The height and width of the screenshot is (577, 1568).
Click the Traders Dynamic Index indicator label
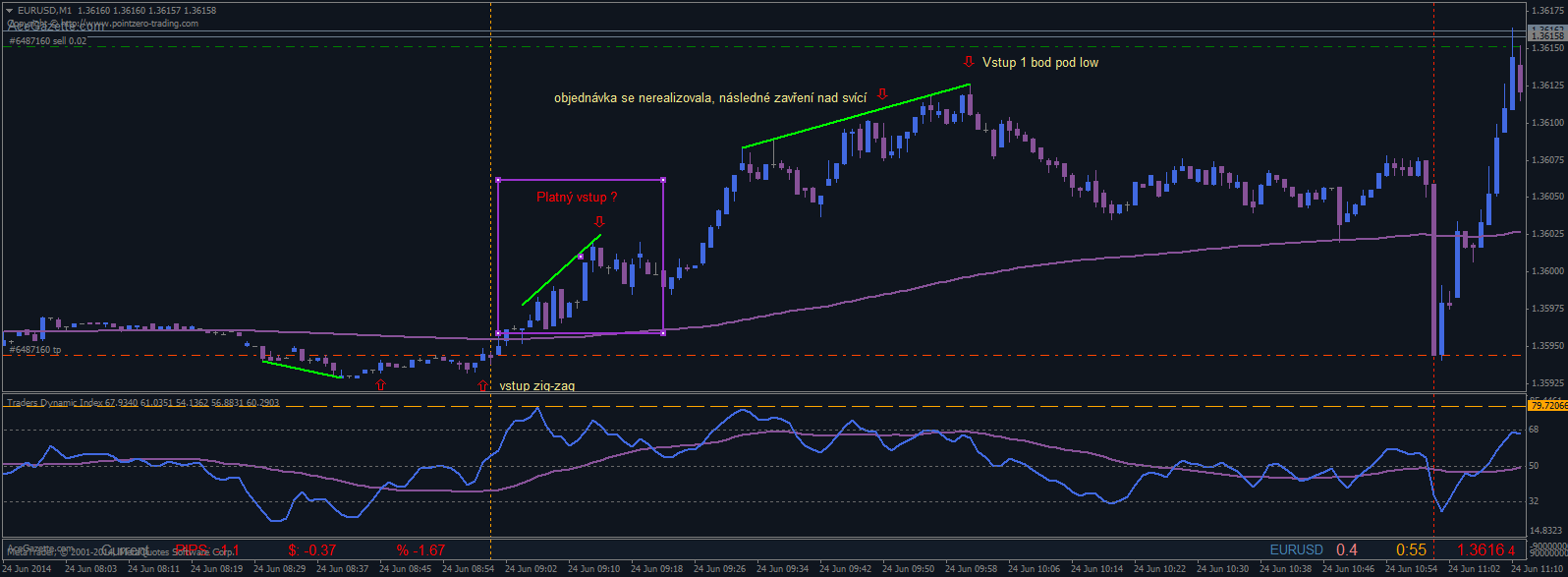142,402
